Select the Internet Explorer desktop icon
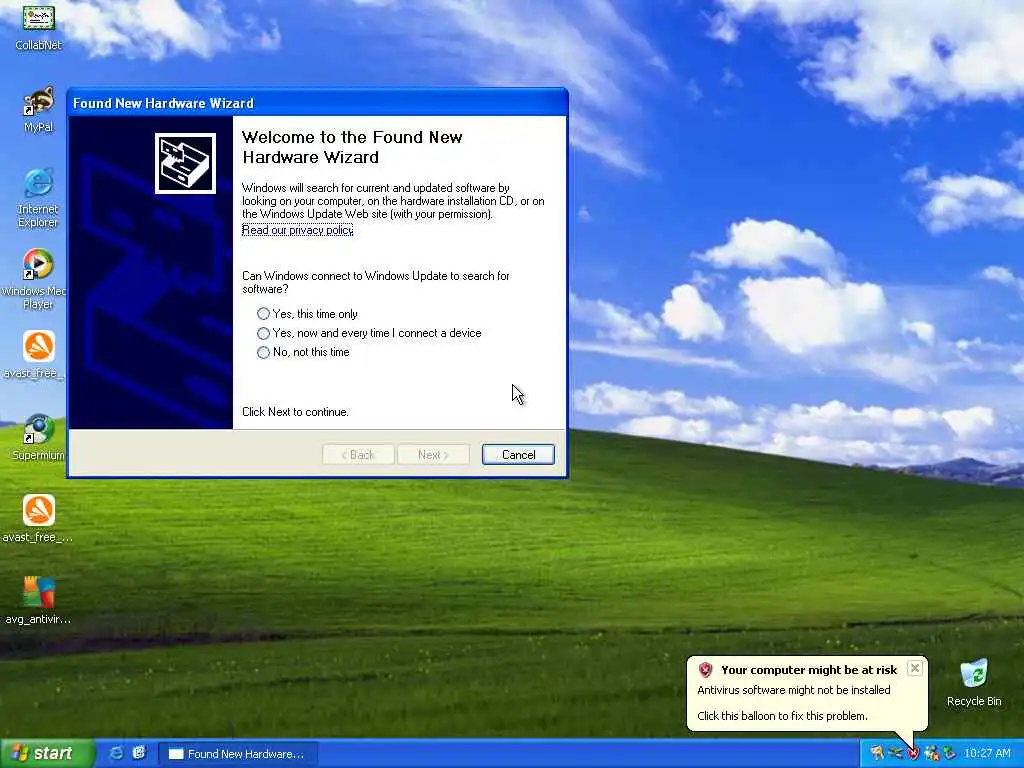 point(38,198)
